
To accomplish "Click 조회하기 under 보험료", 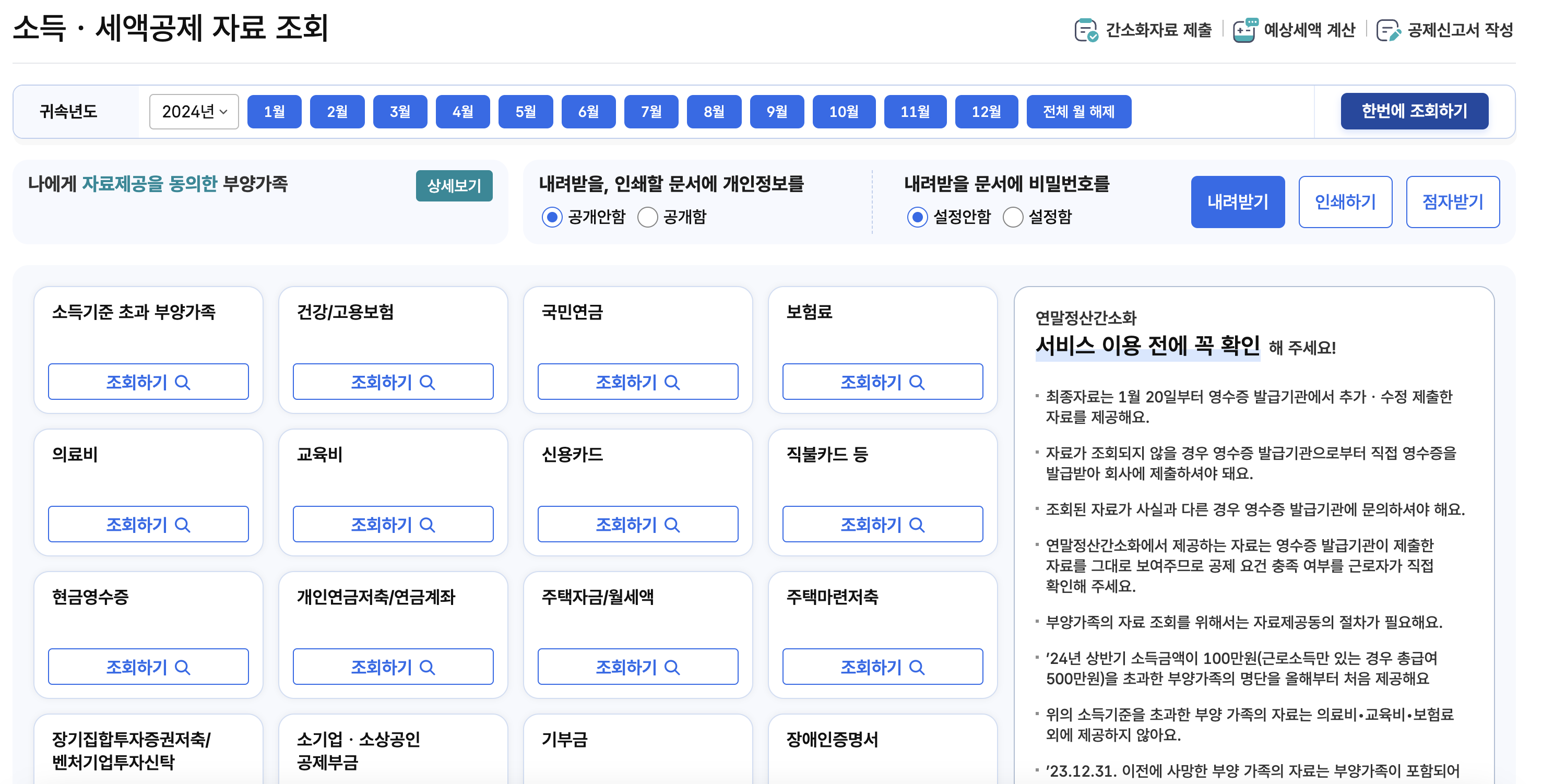I will tap(883, 382).
